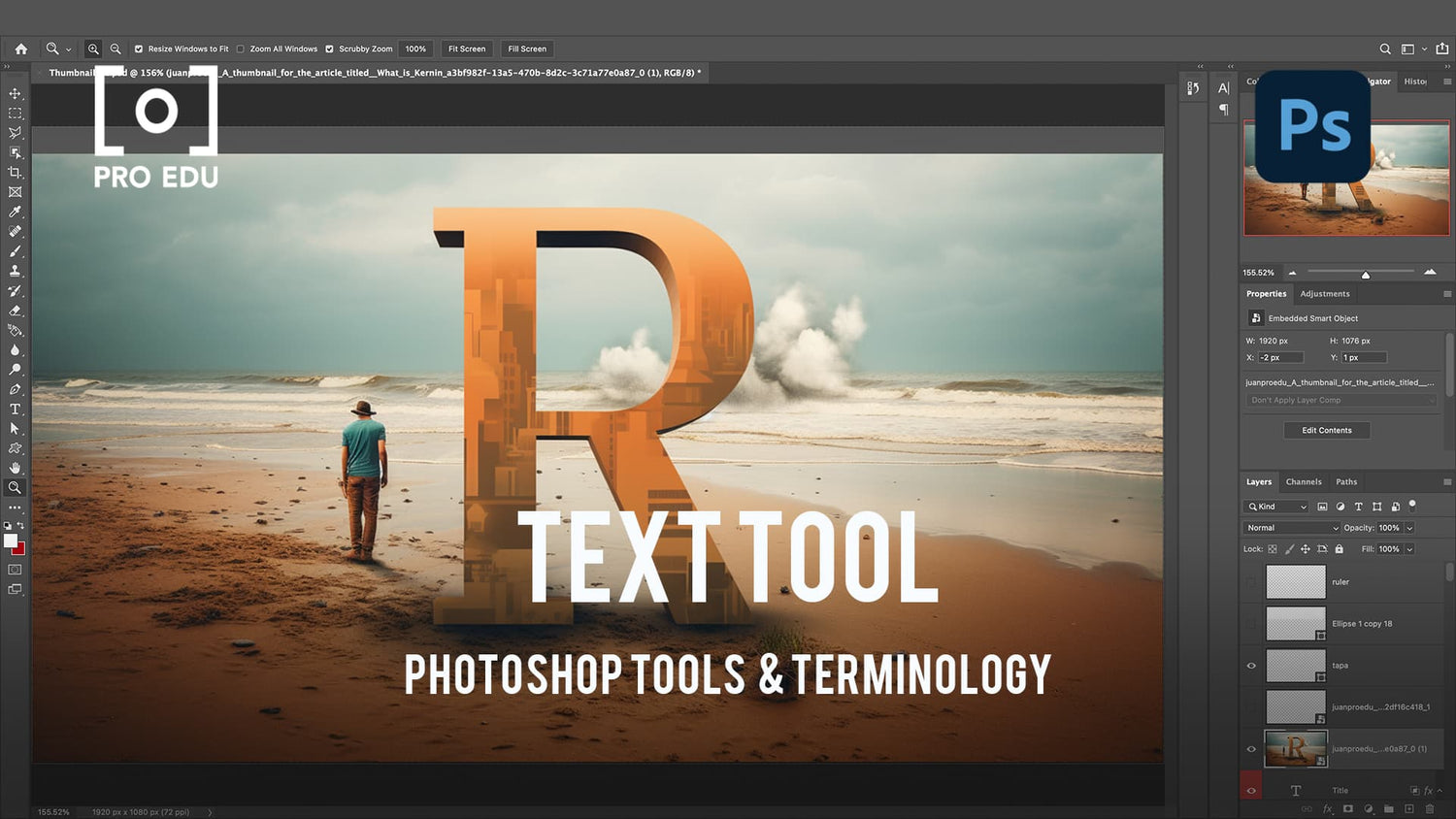Select the Eraser tool
Viewport: 1456px width, 819px height.
point(15,311)
